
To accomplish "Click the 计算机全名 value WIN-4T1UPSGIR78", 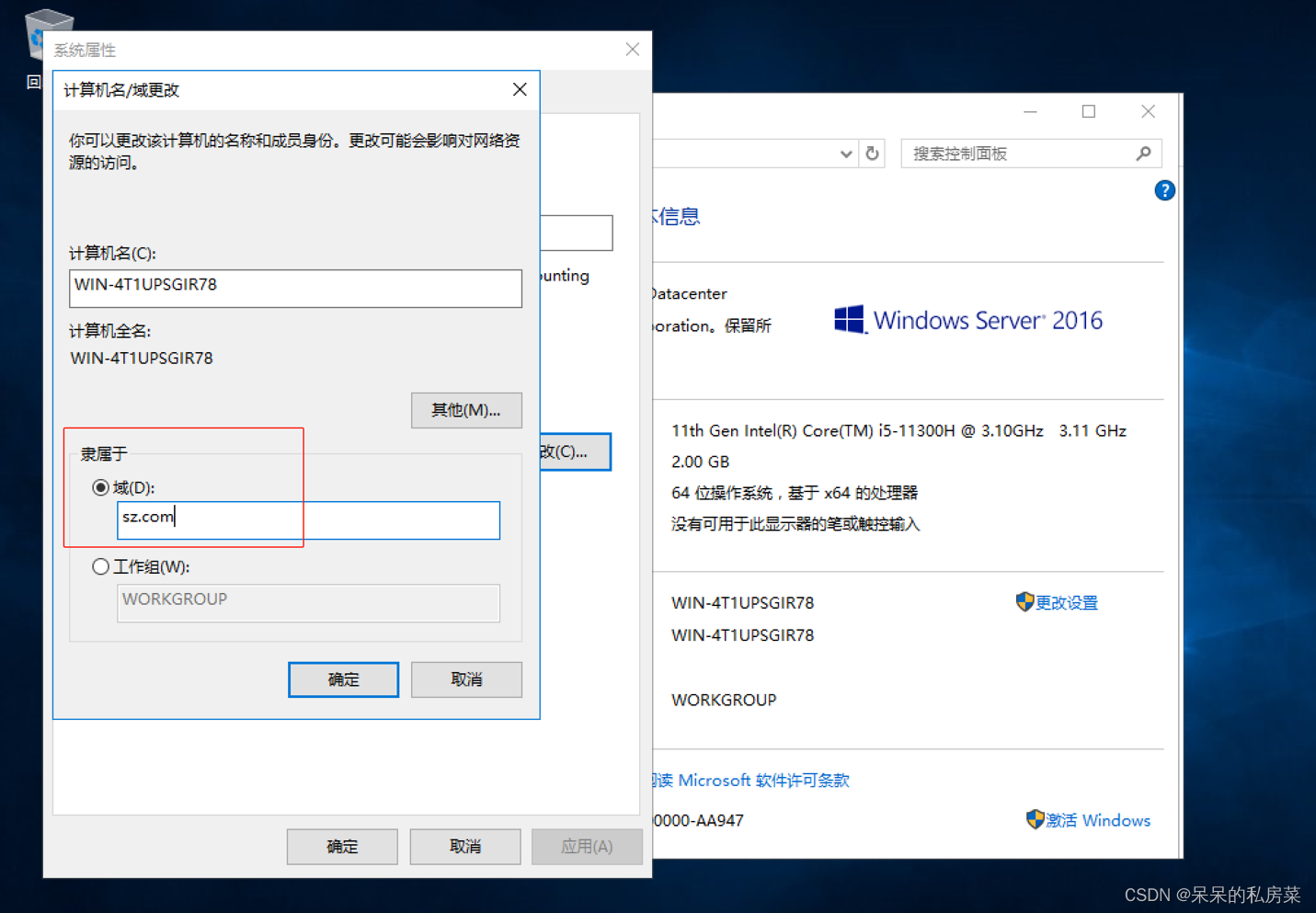I will click(142, 358).
